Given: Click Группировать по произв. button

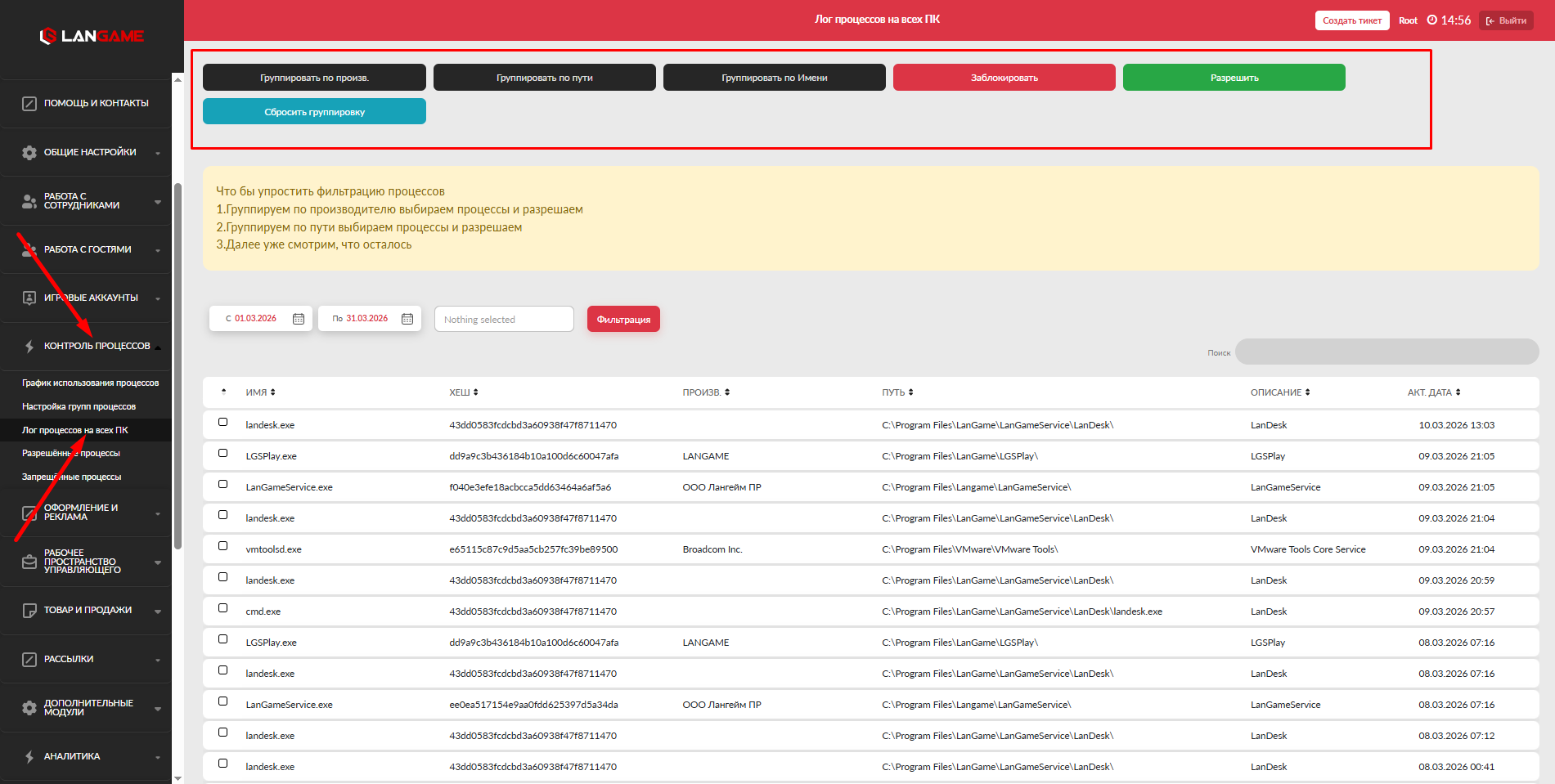Looking at the screenshot, I should (x=314, y=78).
